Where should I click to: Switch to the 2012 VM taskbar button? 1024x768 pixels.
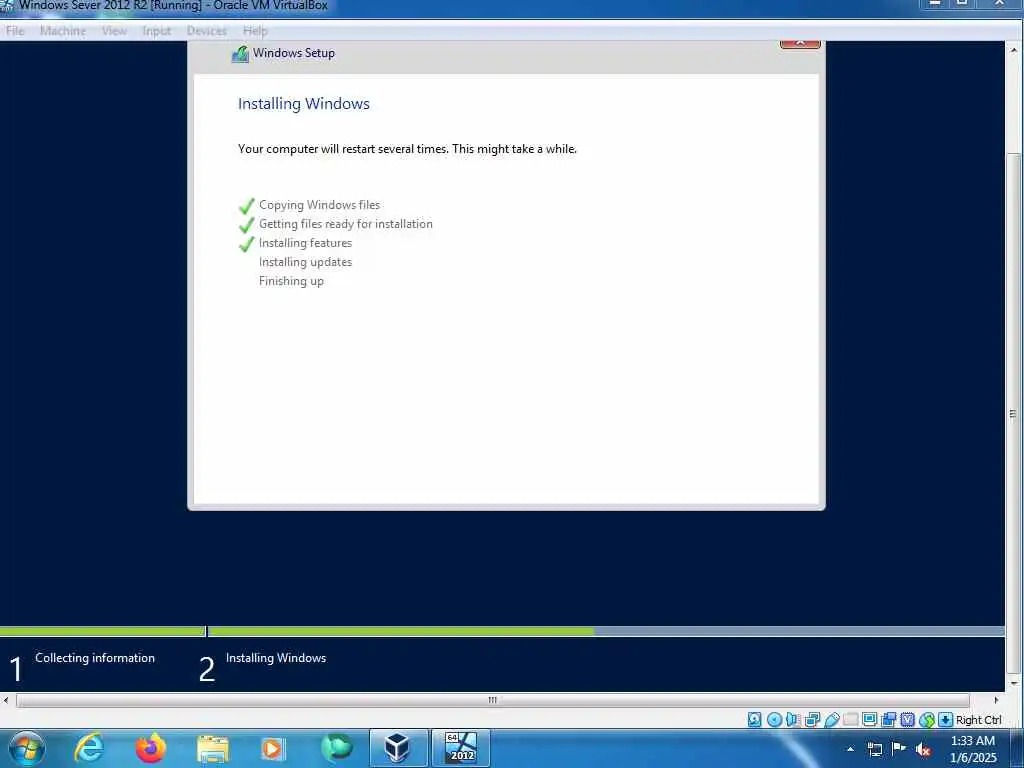click(x=461, y=748)
